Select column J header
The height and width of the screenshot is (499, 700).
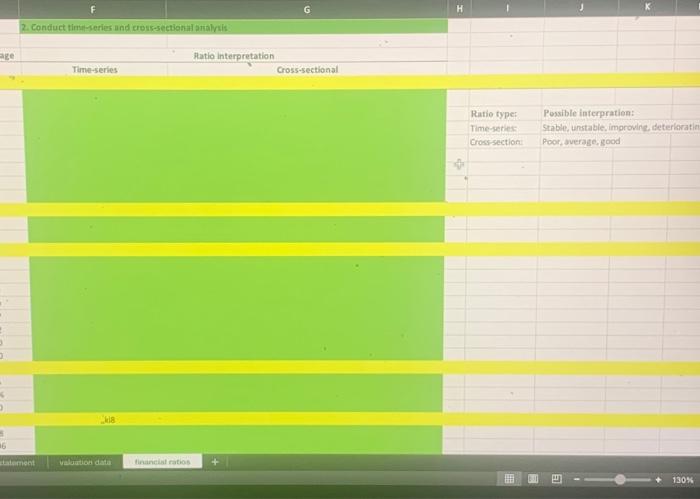[581, 7]
